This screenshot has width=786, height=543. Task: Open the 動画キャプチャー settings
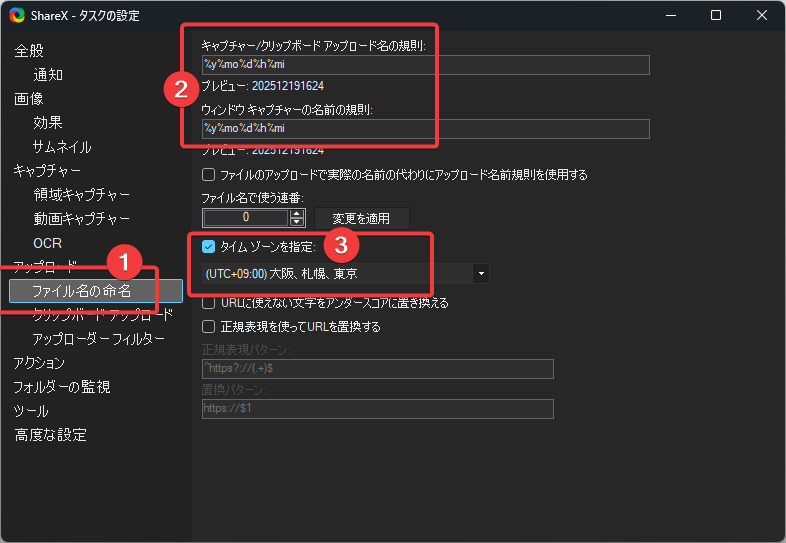coord(81,219)
